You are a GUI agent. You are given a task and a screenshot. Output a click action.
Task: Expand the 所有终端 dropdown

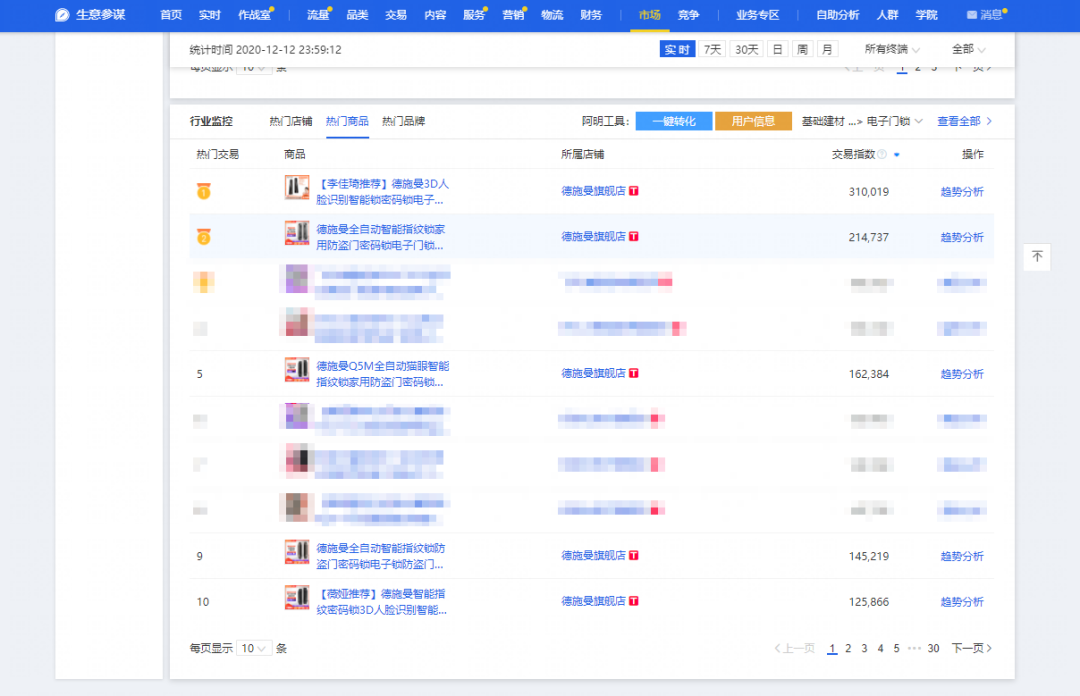tap(891, 50)
